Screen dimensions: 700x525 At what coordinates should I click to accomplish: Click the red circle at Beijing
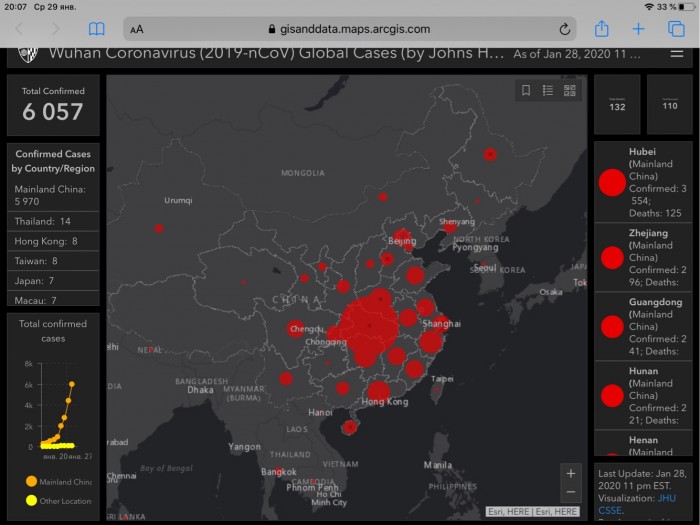tap(401, 237)
